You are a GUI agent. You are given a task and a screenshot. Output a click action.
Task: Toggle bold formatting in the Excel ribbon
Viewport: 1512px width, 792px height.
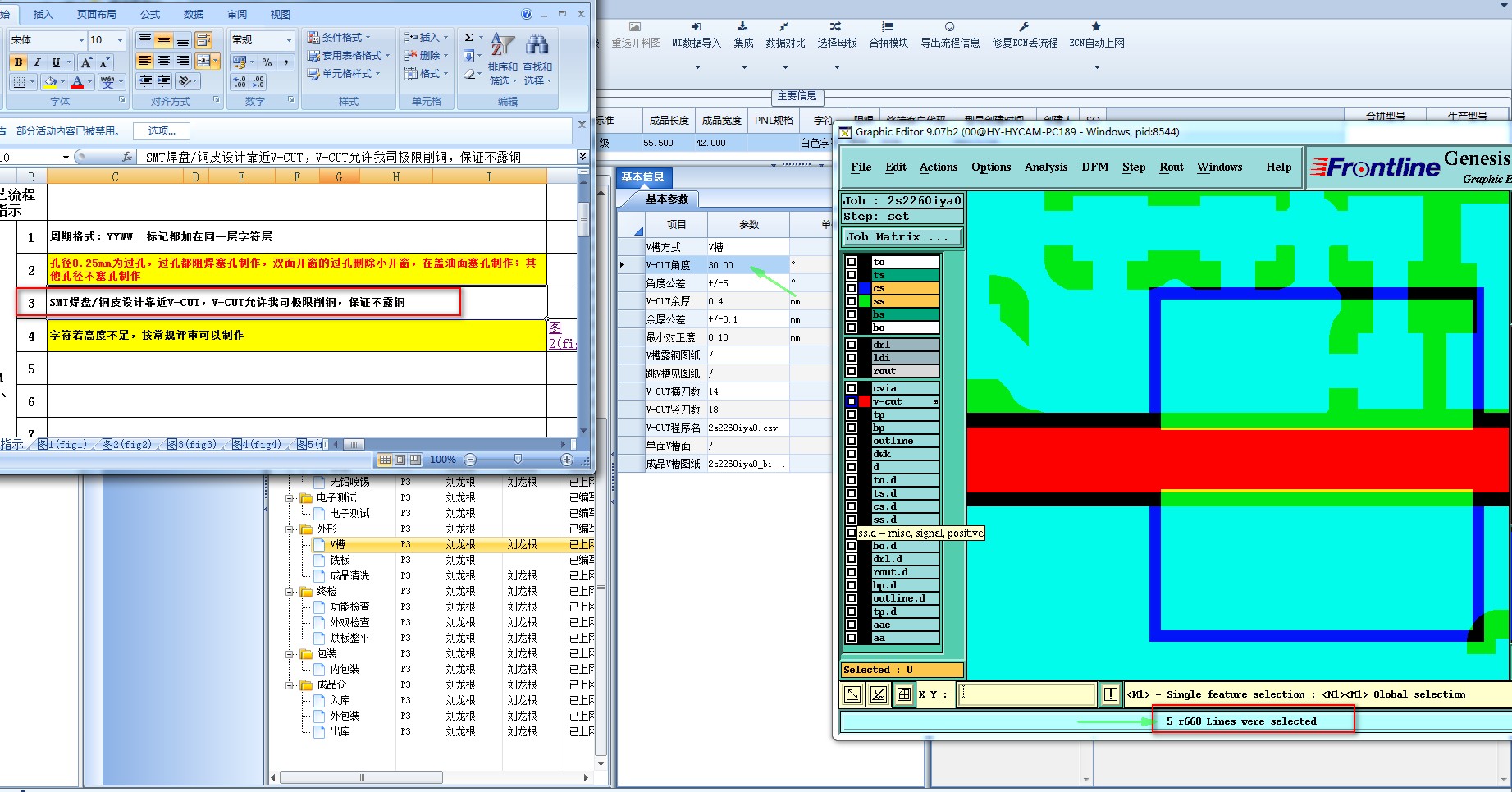18,62
